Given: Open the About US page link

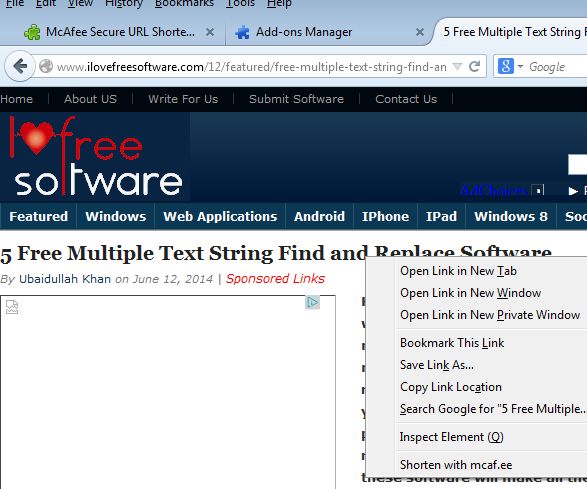Looking at the screenshot, I should tap(90, 99).
